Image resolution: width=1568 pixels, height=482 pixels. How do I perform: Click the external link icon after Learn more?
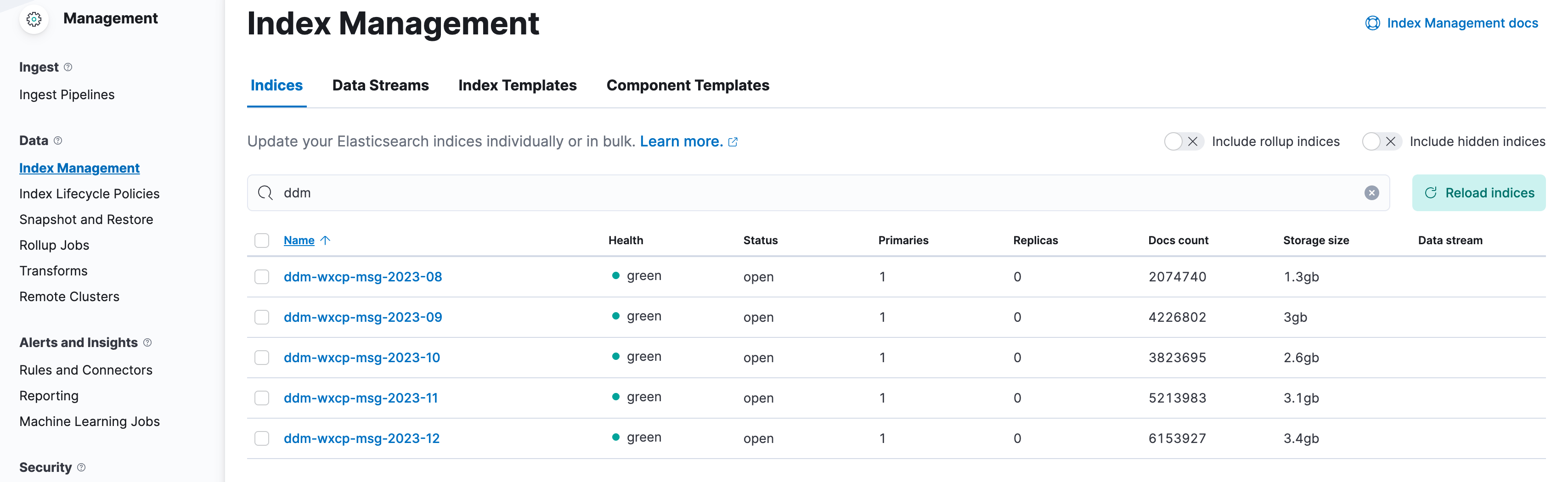(733, 142)
